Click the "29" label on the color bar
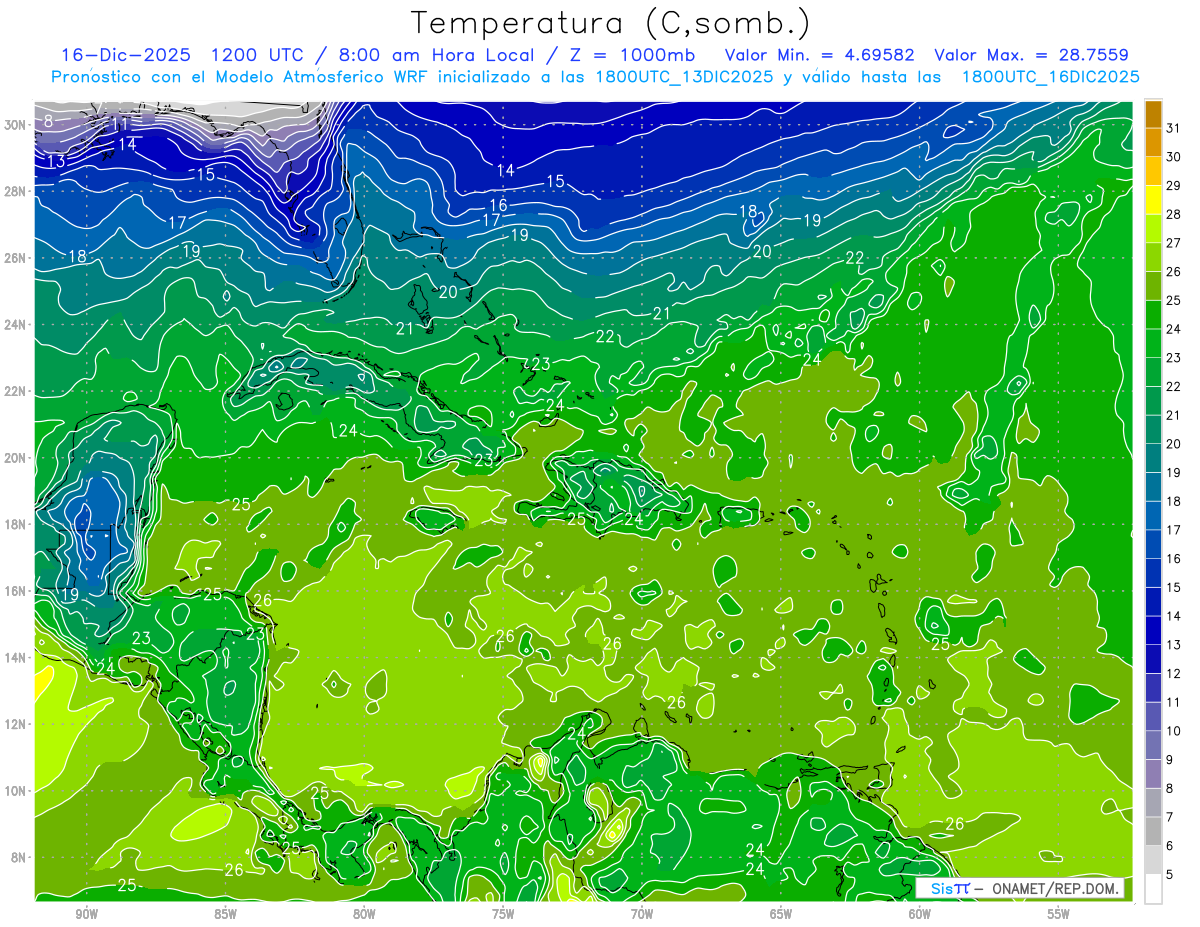The width and height of the screenshot is (1200, 927). pyautogui.click(x=1174, y=185)
